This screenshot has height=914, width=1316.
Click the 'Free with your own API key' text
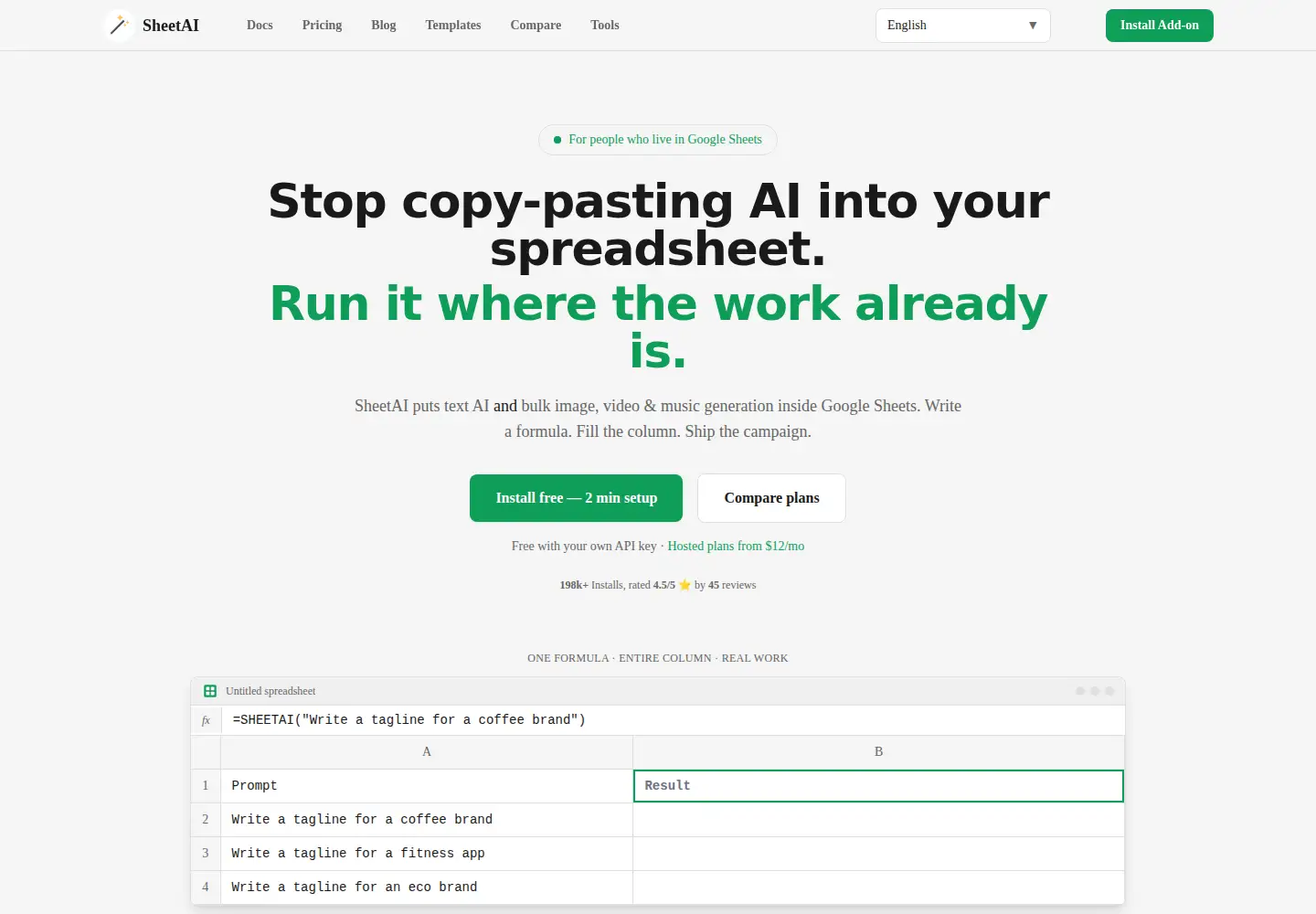(584, 547)
